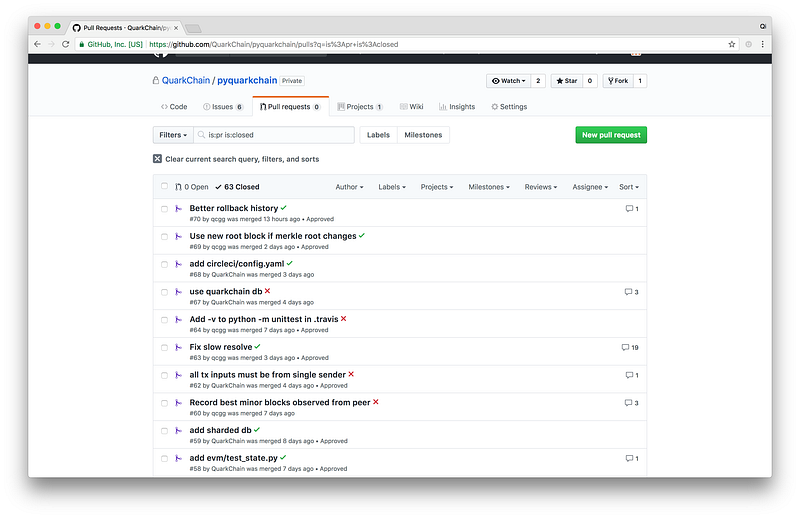This screenshot has width=800, height=518.
Task: Click the New pull request button
Action: [611, 135]
